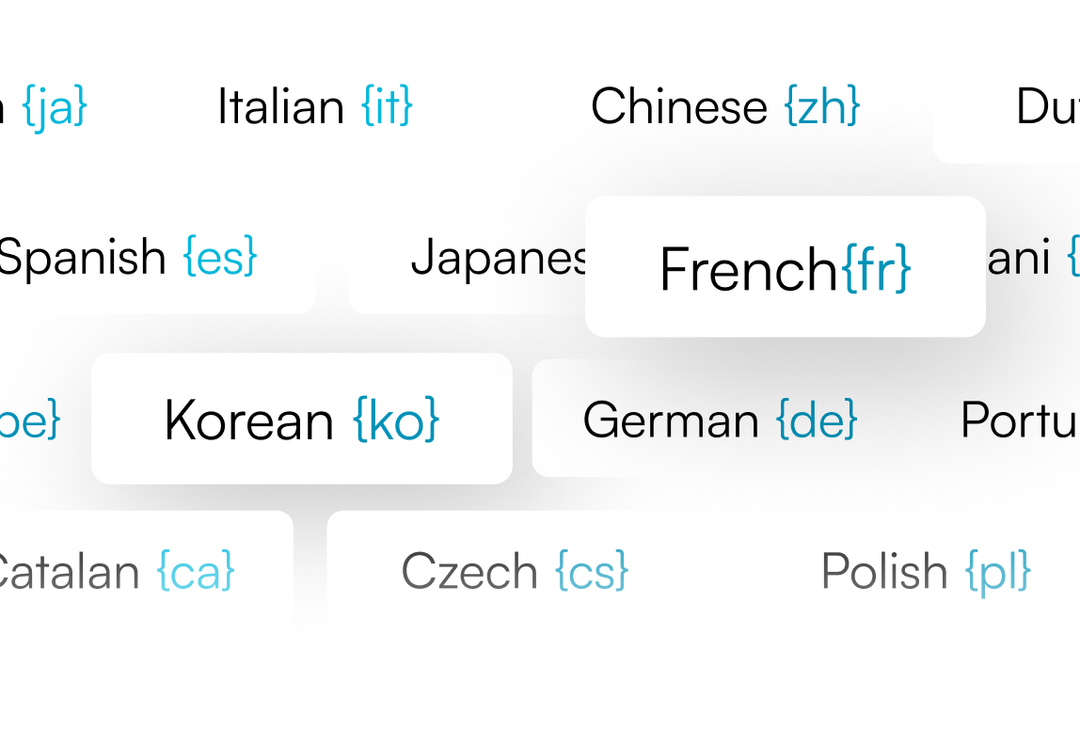Click the {pl} code beside Polish
The height and width of the screenshot is (745, 1080).
(x=998, y=572)
